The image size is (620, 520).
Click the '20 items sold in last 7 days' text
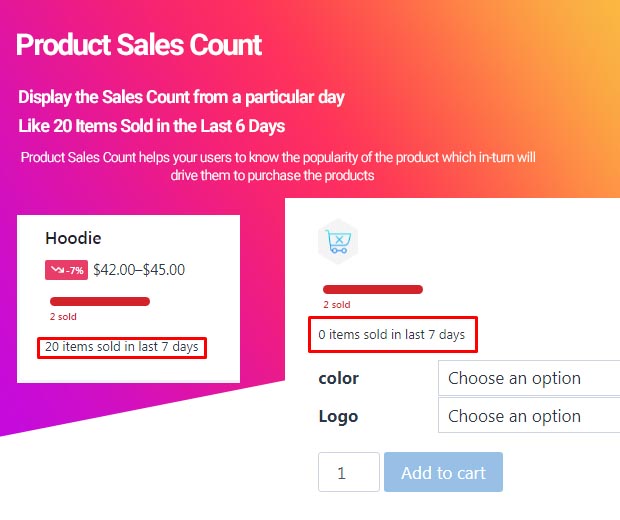tap(122, 347)
